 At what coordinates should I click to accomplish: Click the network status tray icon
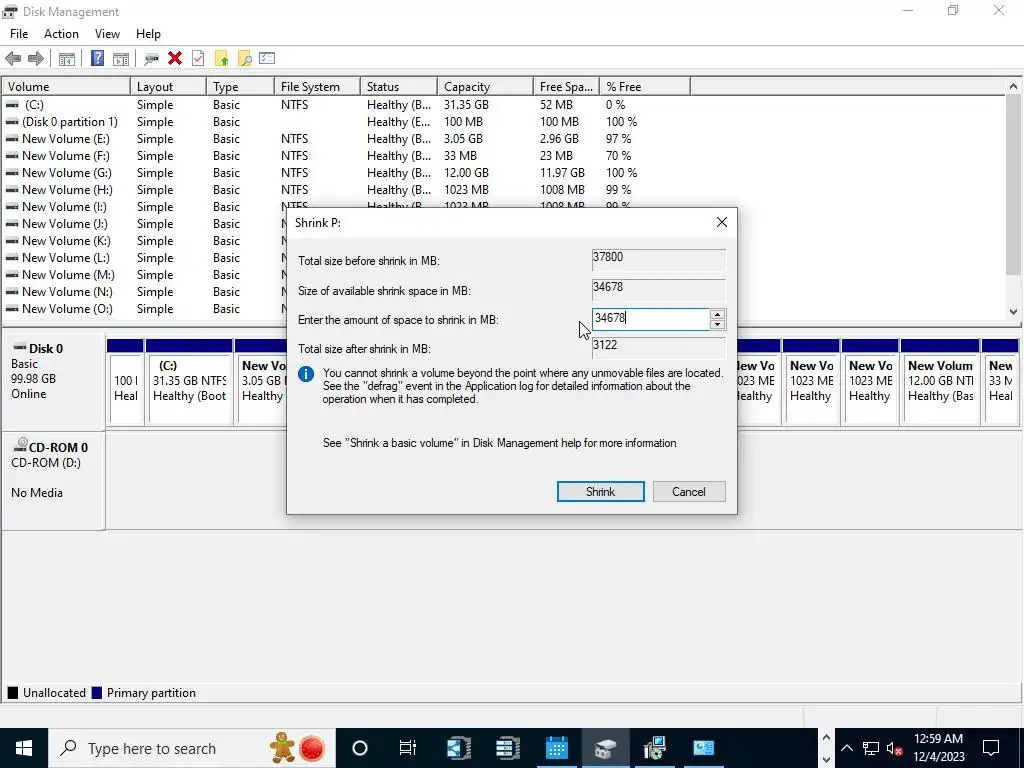tap(871, 748)
